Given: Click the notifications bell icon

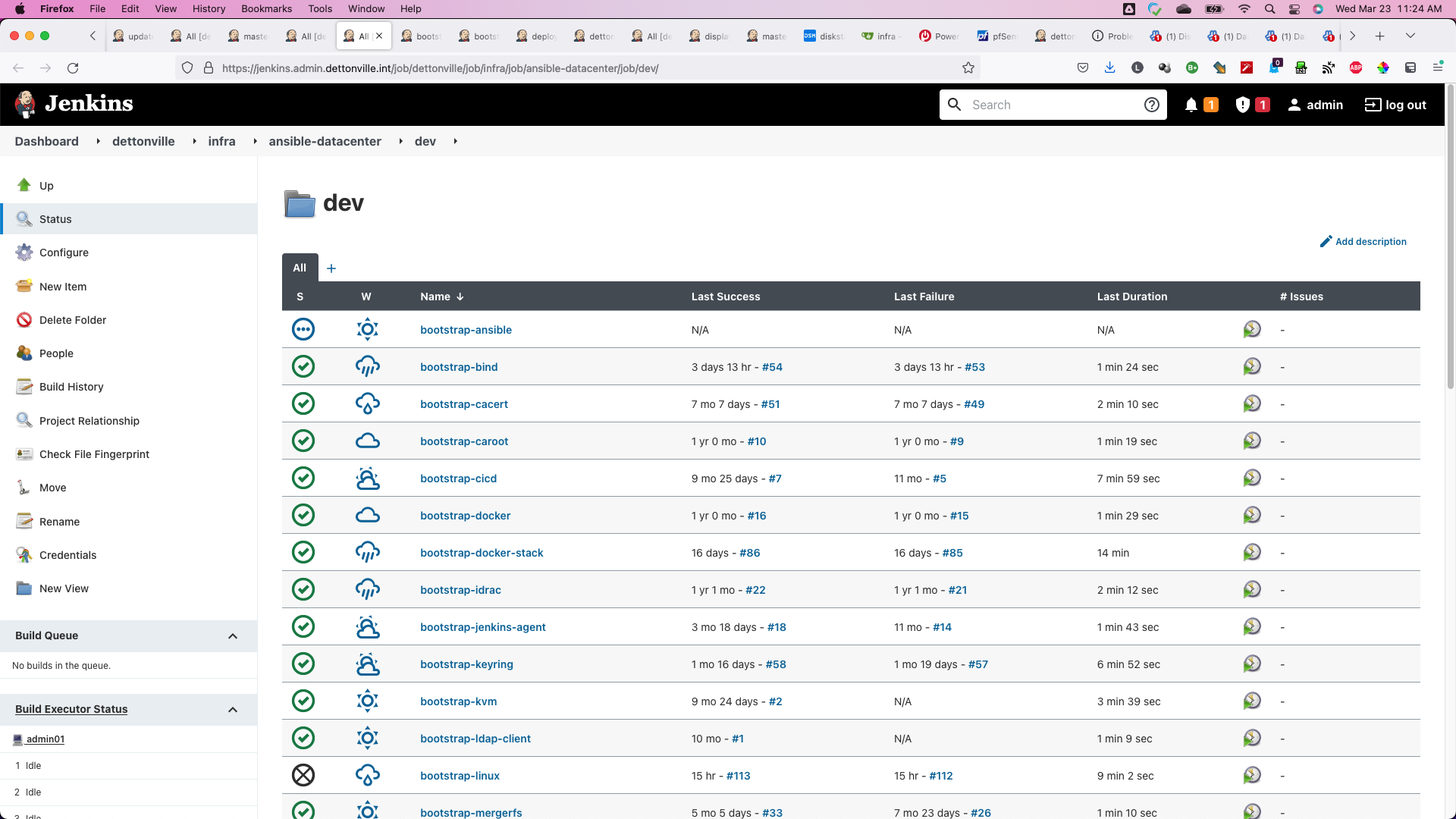Looking at the screenshot, I should (x=1191, y=105).
